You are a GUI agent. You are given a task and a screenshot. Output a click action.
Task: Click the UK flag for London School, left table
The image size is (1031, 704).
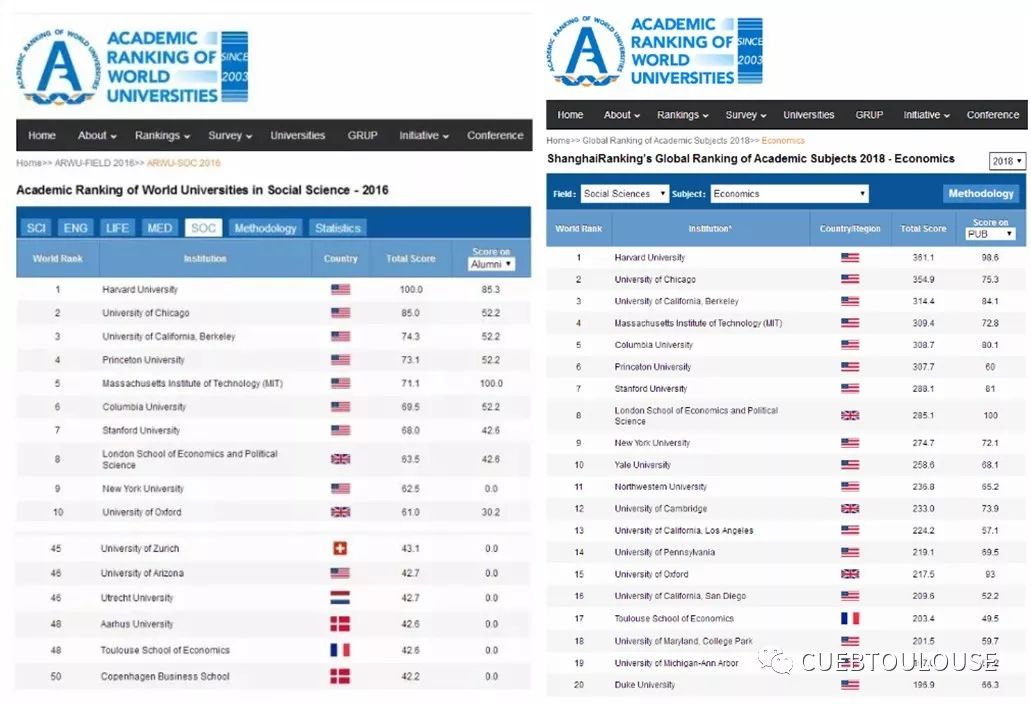pyautogui.click(x=340, y=459)
